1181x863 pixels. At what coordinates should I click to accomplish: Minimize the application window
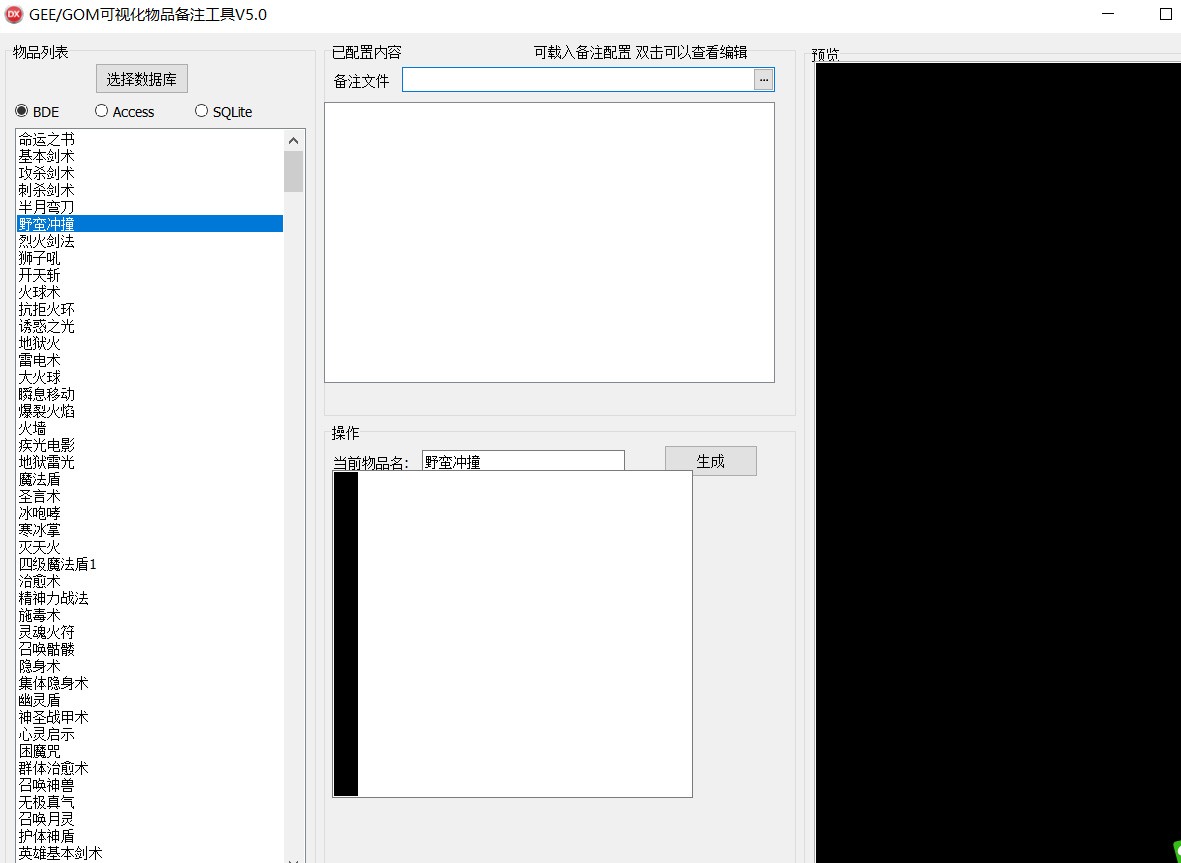coord(1108,14)
